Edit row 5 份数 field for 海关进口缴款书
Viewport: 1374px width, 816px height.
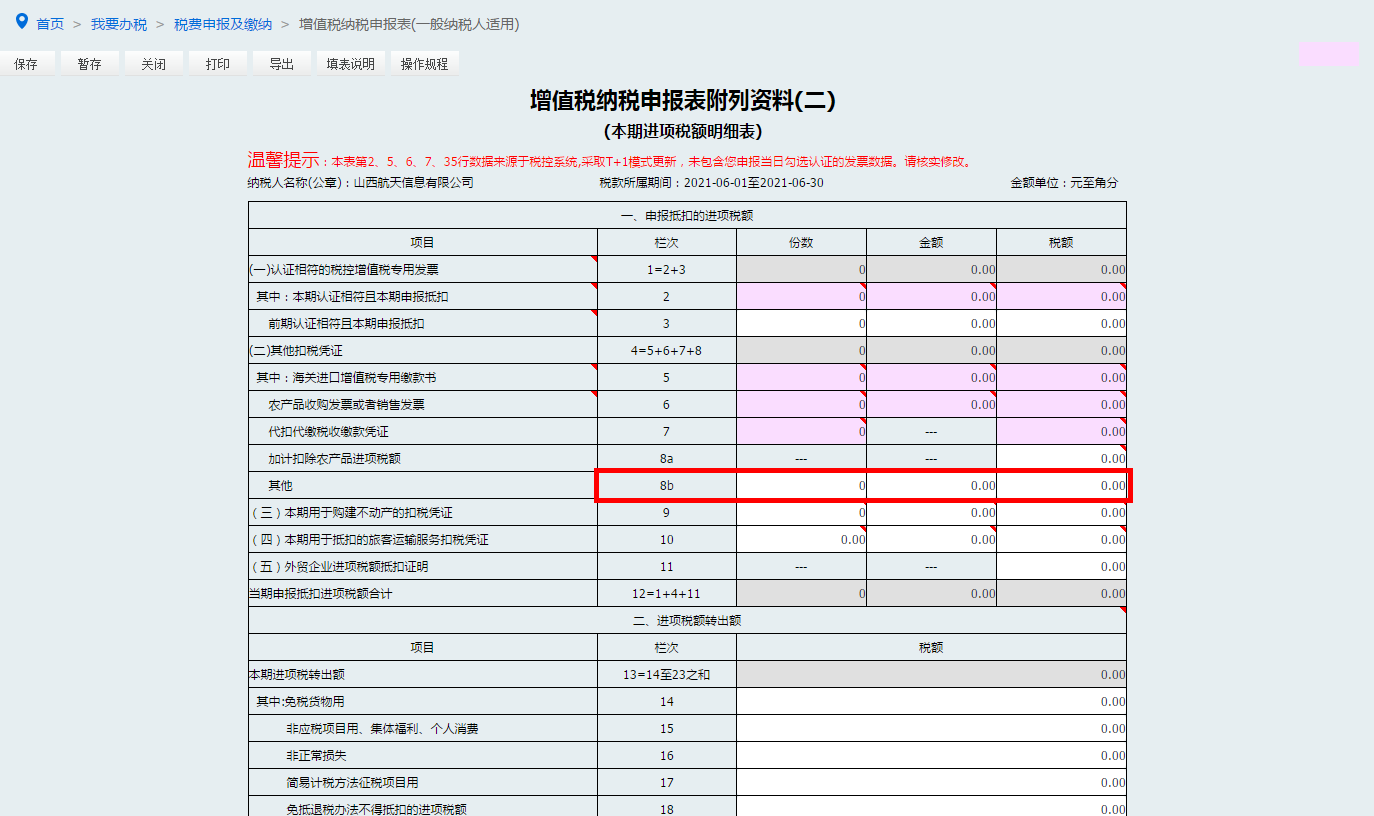pos(802,378)
